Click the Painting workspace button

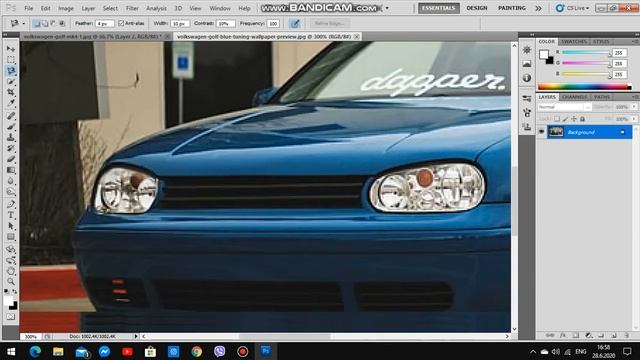tap(511, 8)
